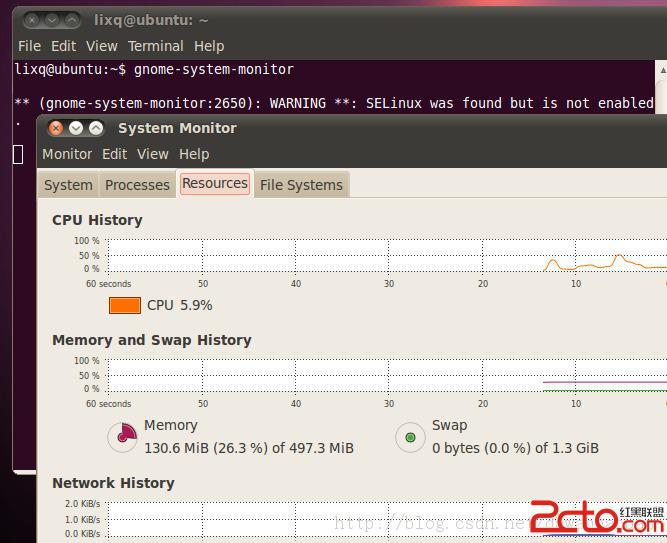Click the terminal scrollbar up arrow
The image size is (667, 543).
tap(662, 70)
